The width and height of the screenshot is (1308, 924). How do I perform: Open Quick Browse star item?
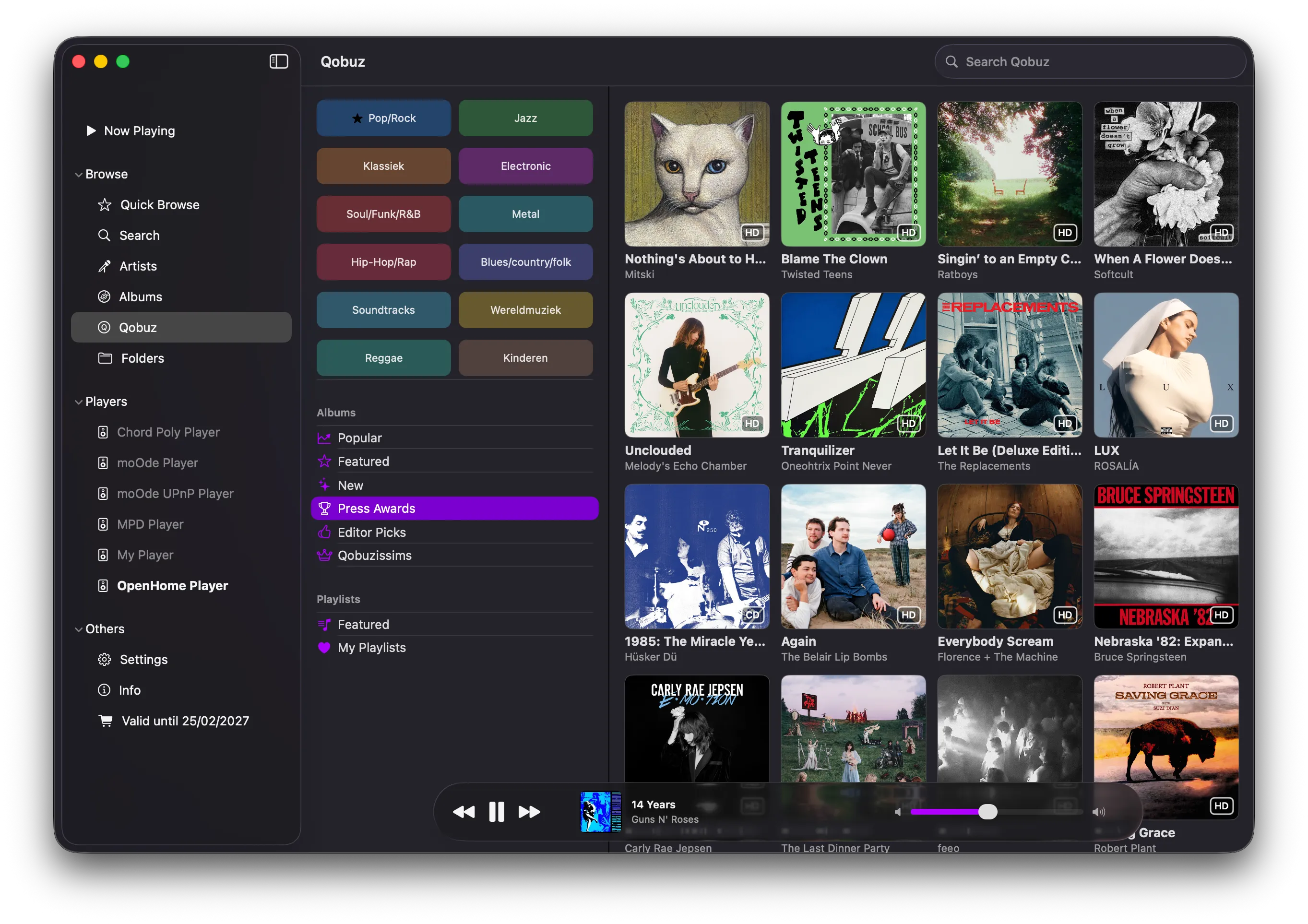click(159, 204)
